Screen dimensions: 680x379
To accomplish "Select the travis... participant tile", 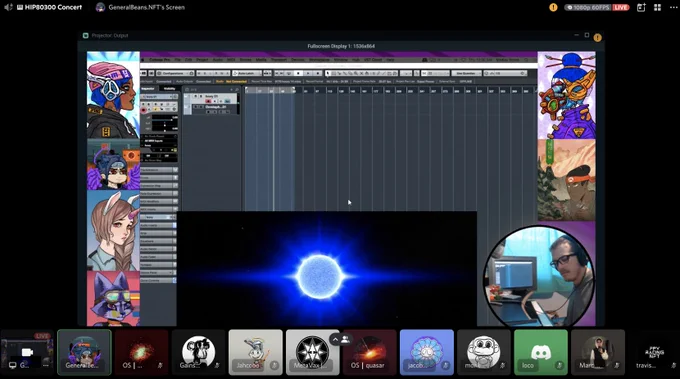I will click(654, 352).
